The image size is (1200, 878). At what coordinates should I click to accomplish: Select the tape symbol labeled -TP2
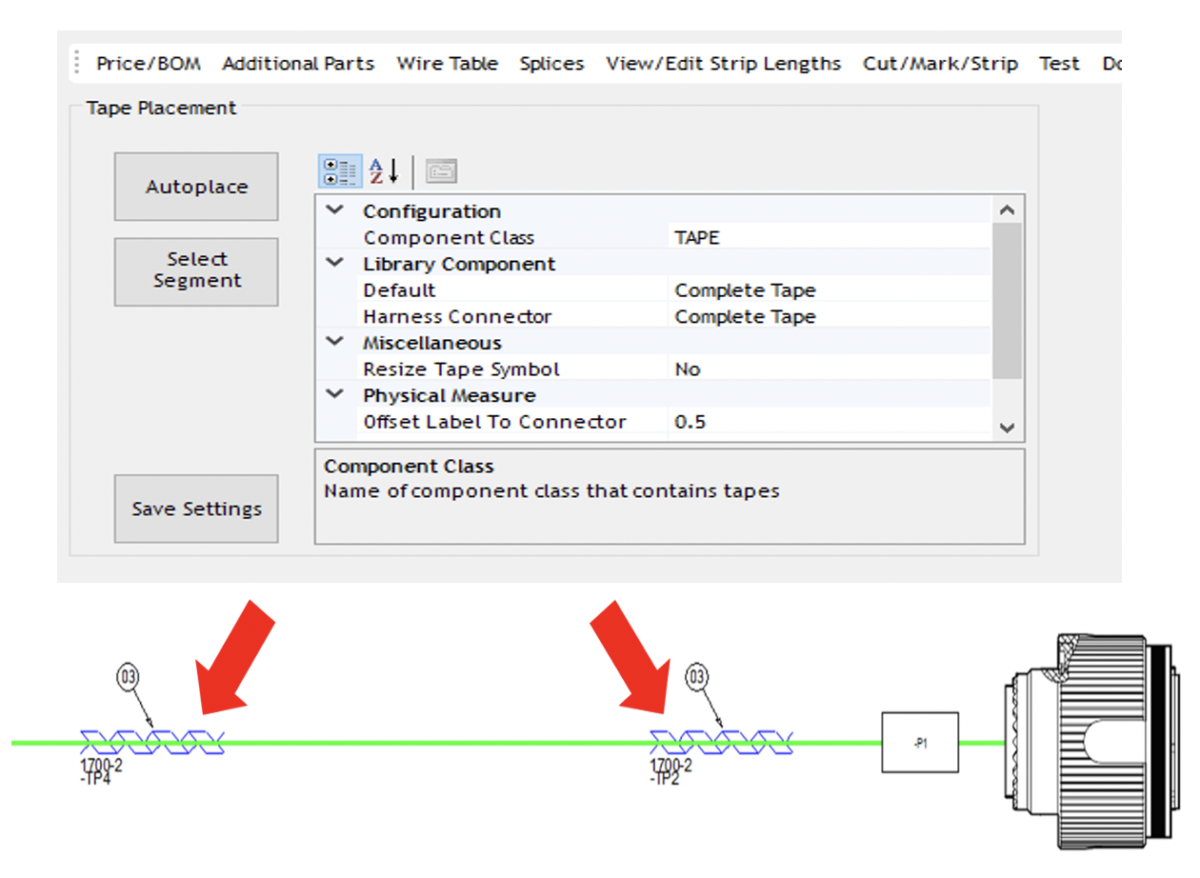click(720, 743)
